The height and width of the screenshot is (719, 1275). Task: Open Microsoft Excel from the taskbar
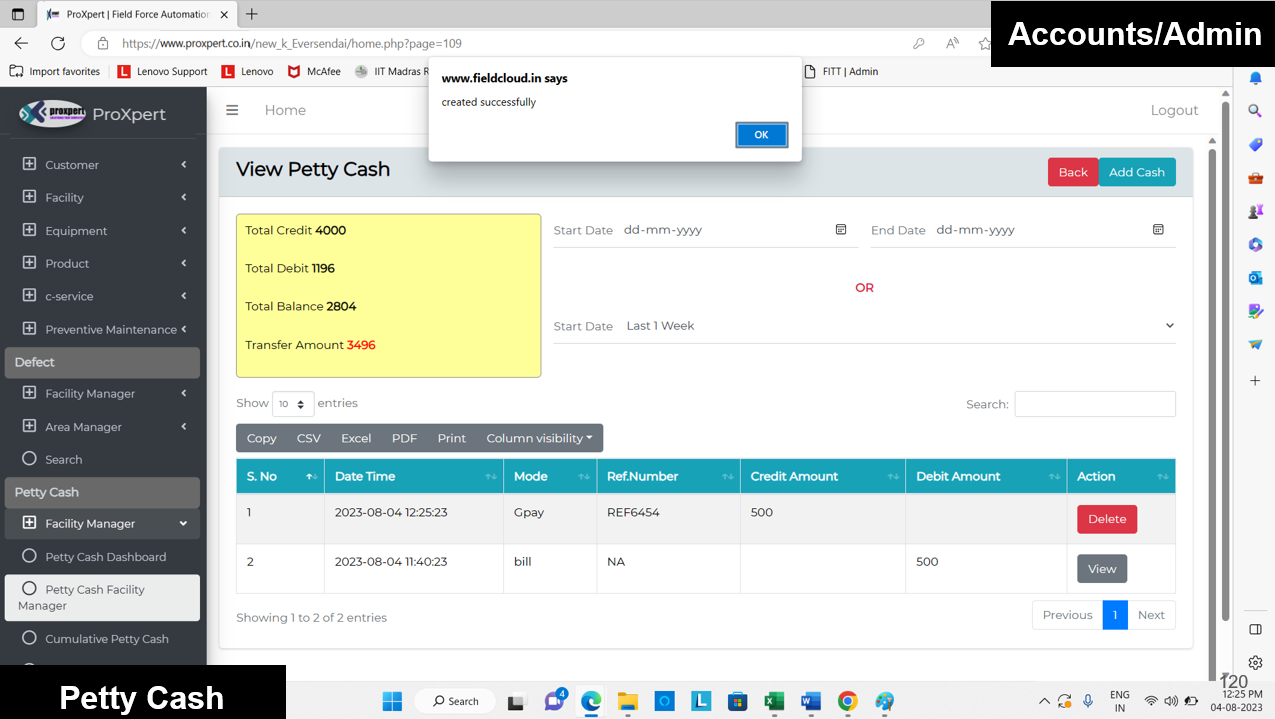point(774,701)
